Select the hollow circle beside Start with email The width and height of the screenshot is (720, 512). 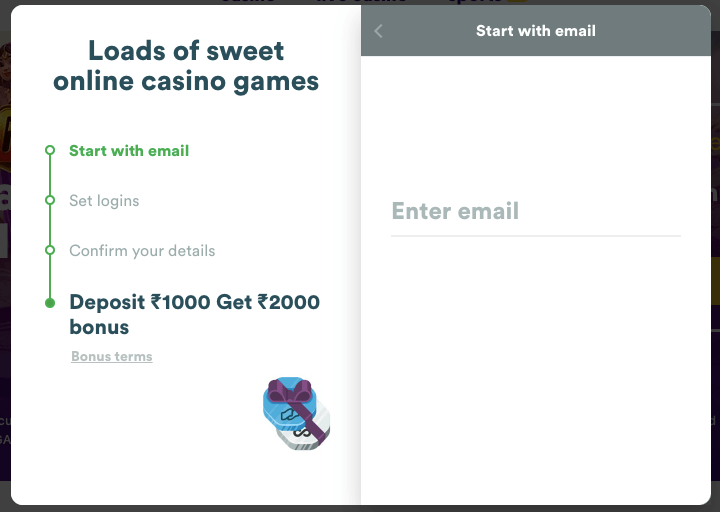50,150
